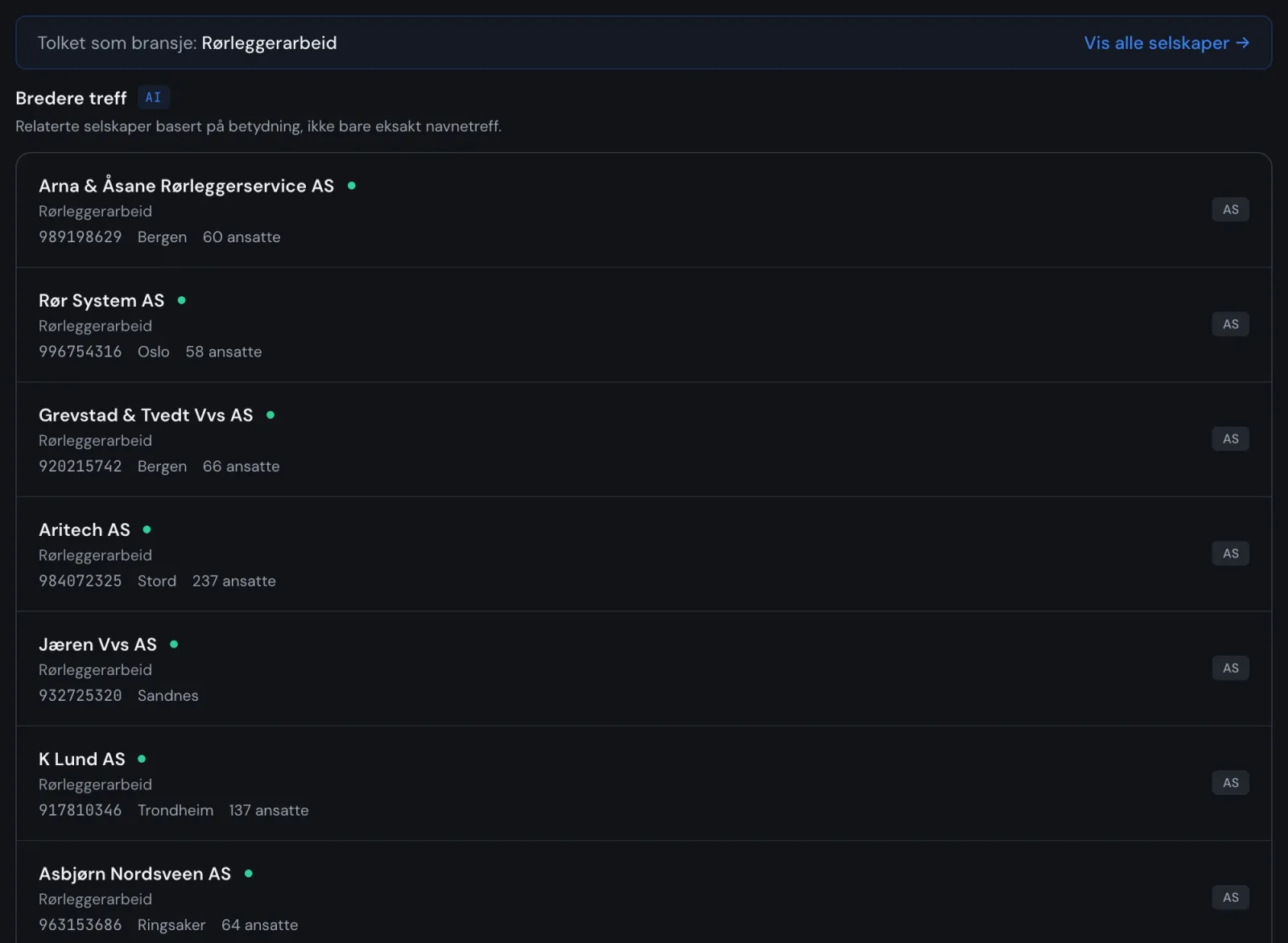Viewport: 1288px width, 943px height.
Task: Click the AS badge on Rør System row
Action: [1231, 324]
